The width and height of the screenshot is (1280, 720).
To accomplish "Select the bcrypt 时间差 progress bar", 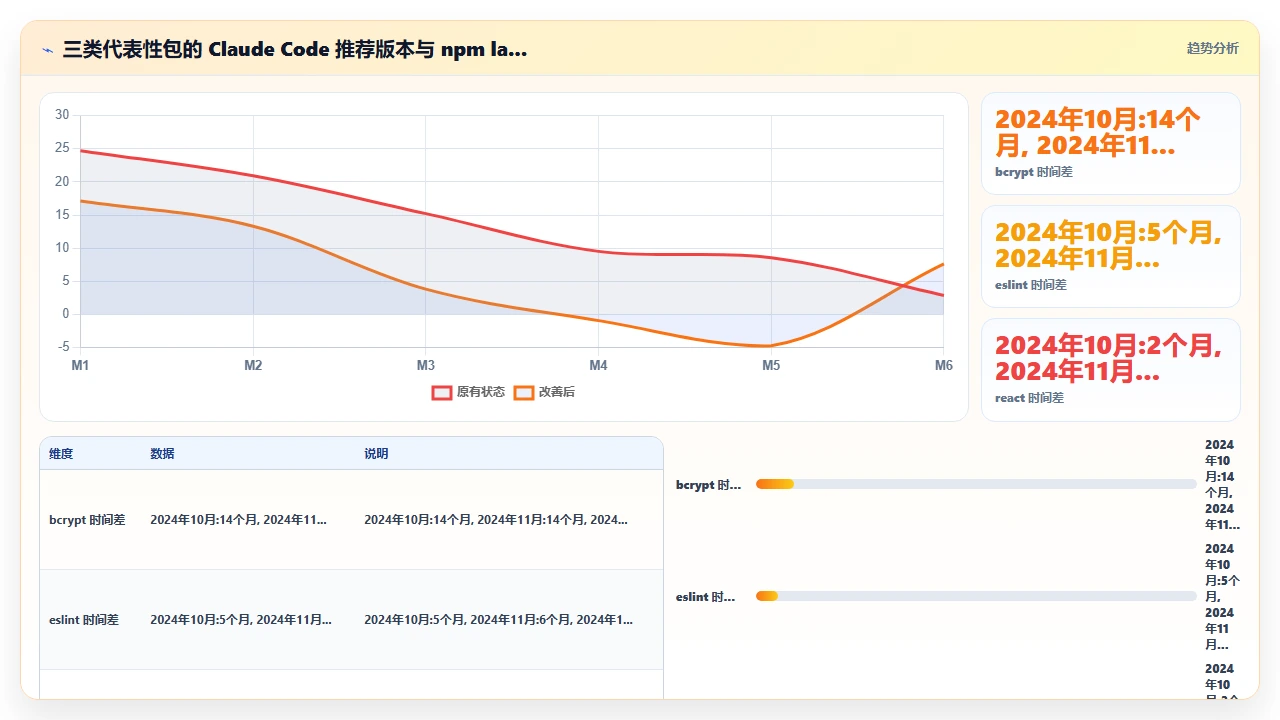I will pyautogui.click(x=976, y=484).
